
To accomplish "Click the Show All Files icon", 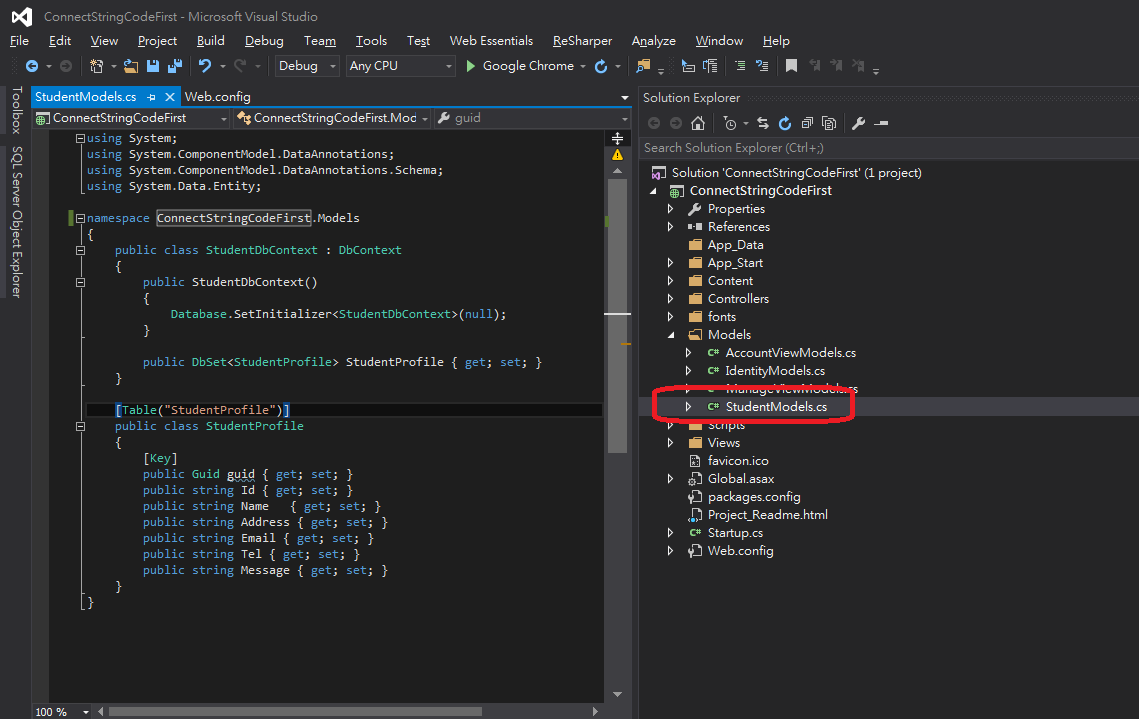I will [829, 123].
